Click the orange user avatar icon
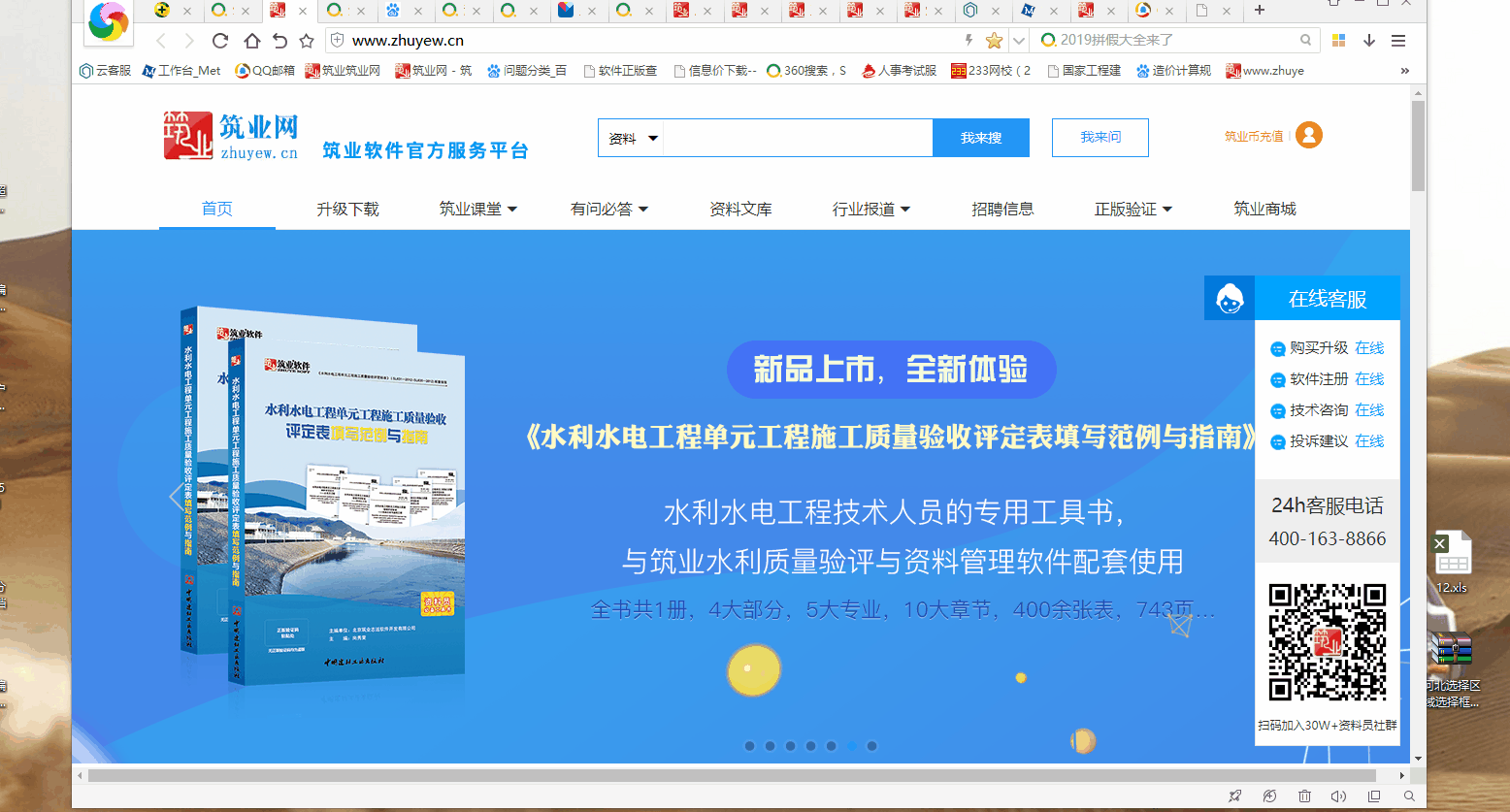This screenshot has width=1510, height=812. 1308,136
